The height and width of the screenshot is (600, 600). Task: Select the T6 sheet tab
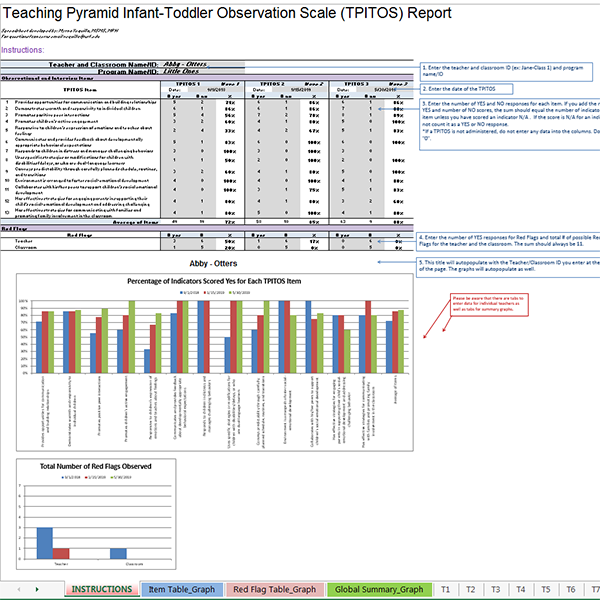(571, 589)
